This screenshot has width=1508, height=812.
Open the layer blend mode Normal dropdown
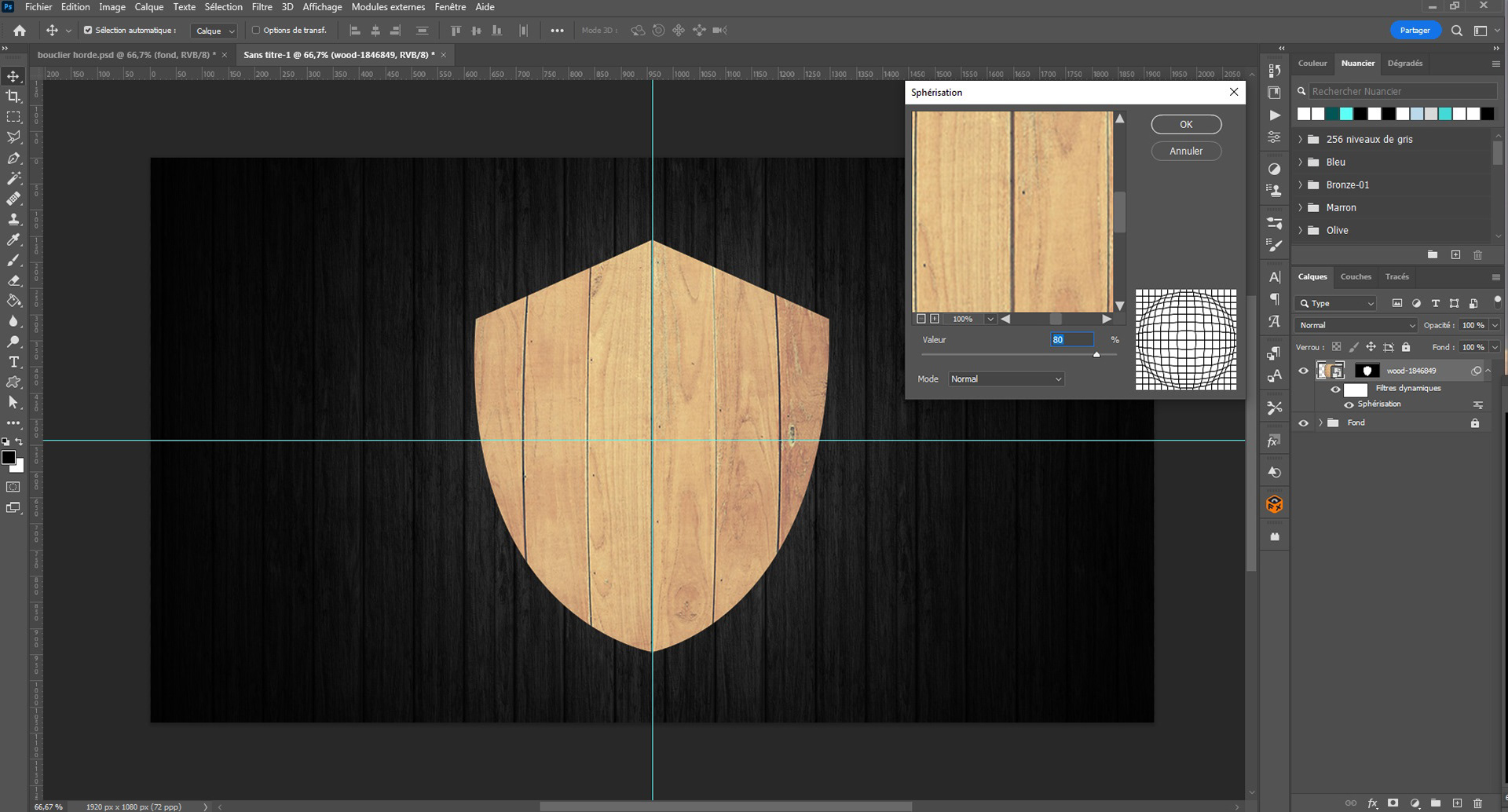pos(1356,325)
